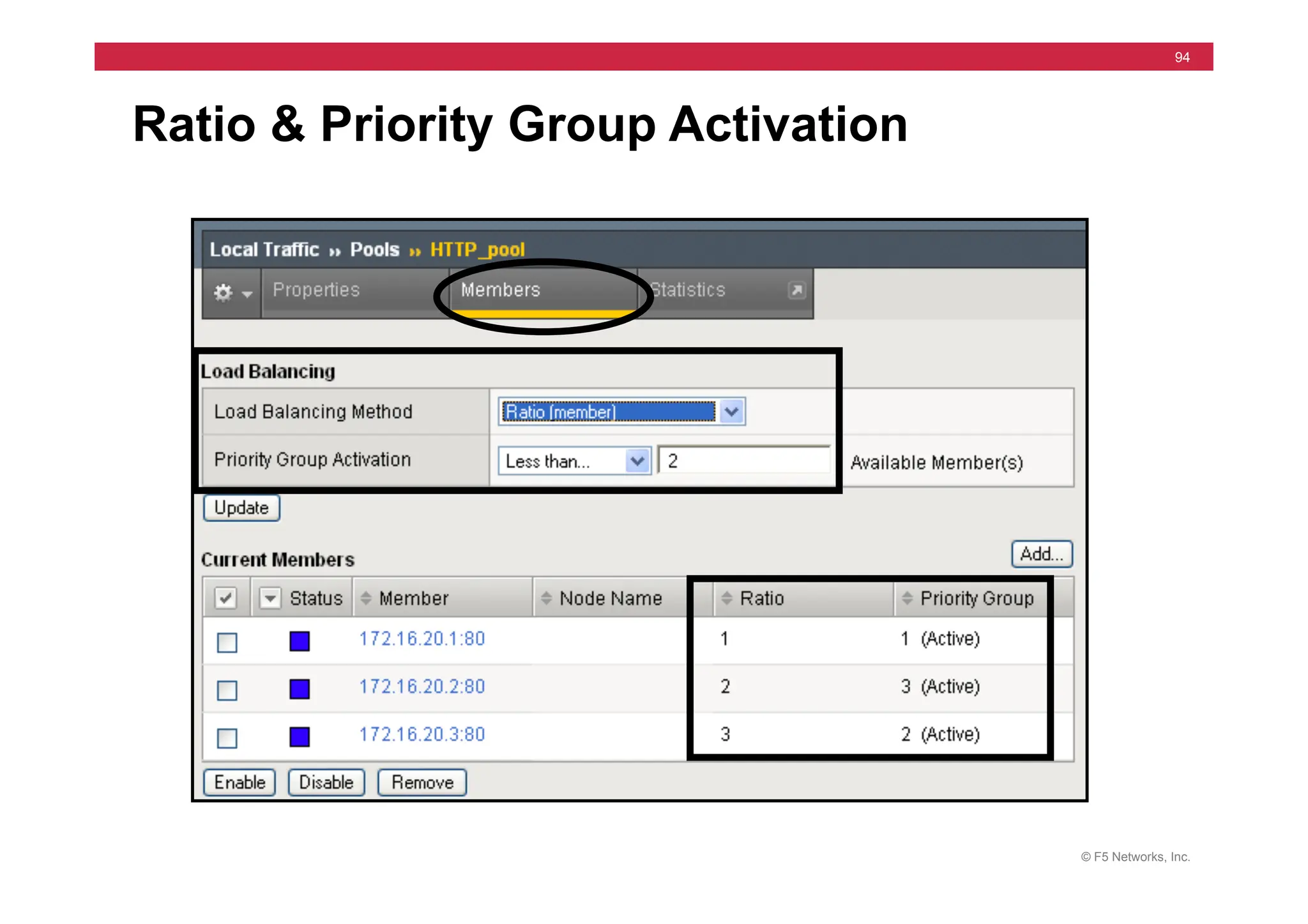Screen dimensions: 1308x924
Task: Click the '3 (Active)' priority group cell
Action: tap(940, 686)
